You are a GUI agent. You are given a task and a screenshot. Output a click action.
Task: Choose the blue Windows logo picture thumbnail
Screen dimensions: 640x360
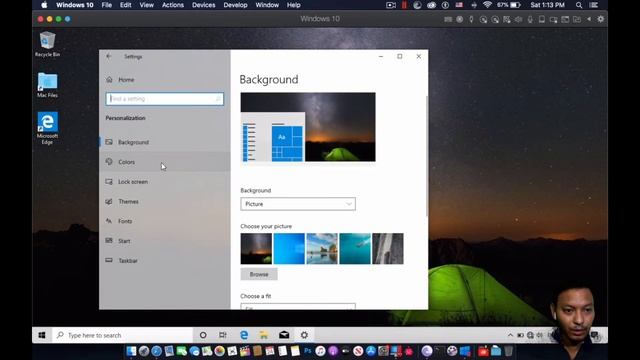(x=289, y=249)
